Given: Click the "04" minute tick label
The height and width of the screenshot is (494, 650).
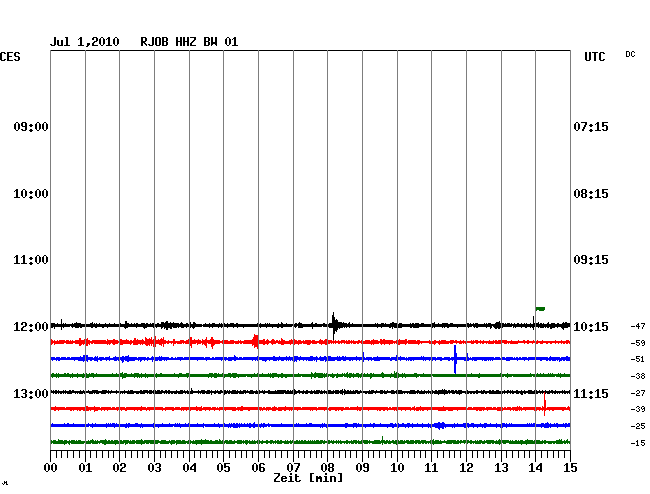Looking at the screenshot, I should 189,468.
